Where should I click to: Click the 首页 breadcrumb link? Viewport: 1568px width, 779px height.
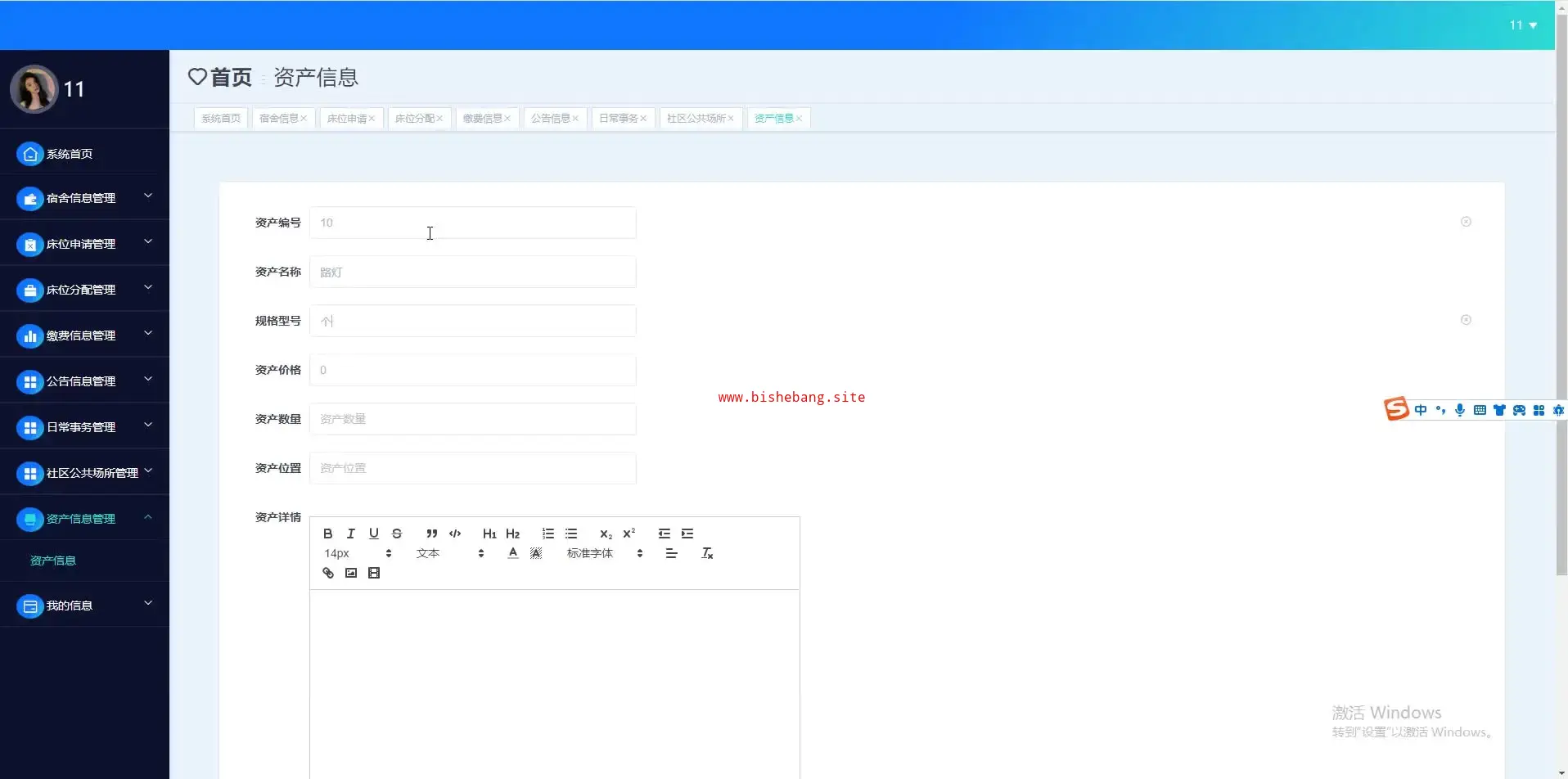click(231, 77)
